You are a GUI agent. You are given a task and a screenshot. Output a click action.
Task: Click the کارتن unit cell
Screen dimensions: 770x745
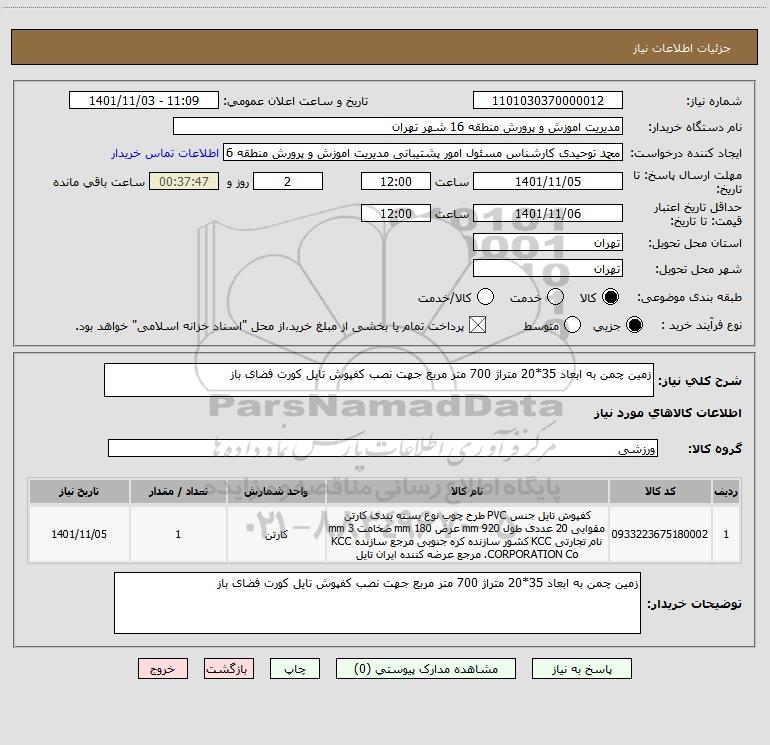click(x=276, y=534)
